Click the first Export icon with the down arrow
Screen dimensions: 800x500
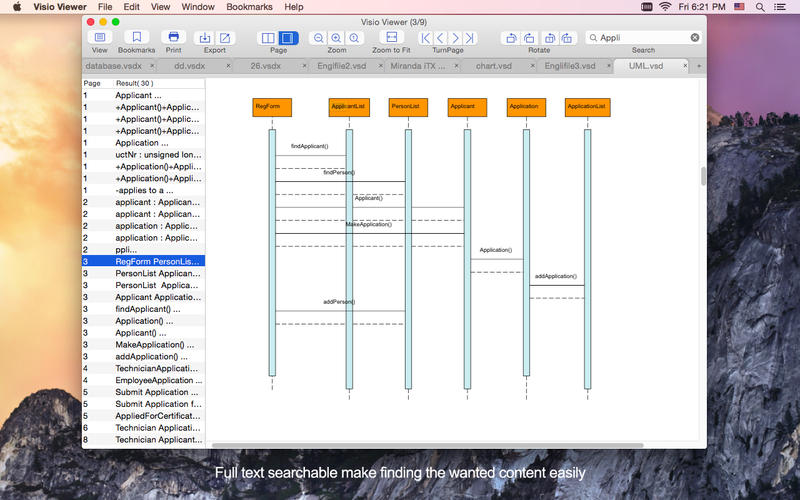(x=205, y=38)
